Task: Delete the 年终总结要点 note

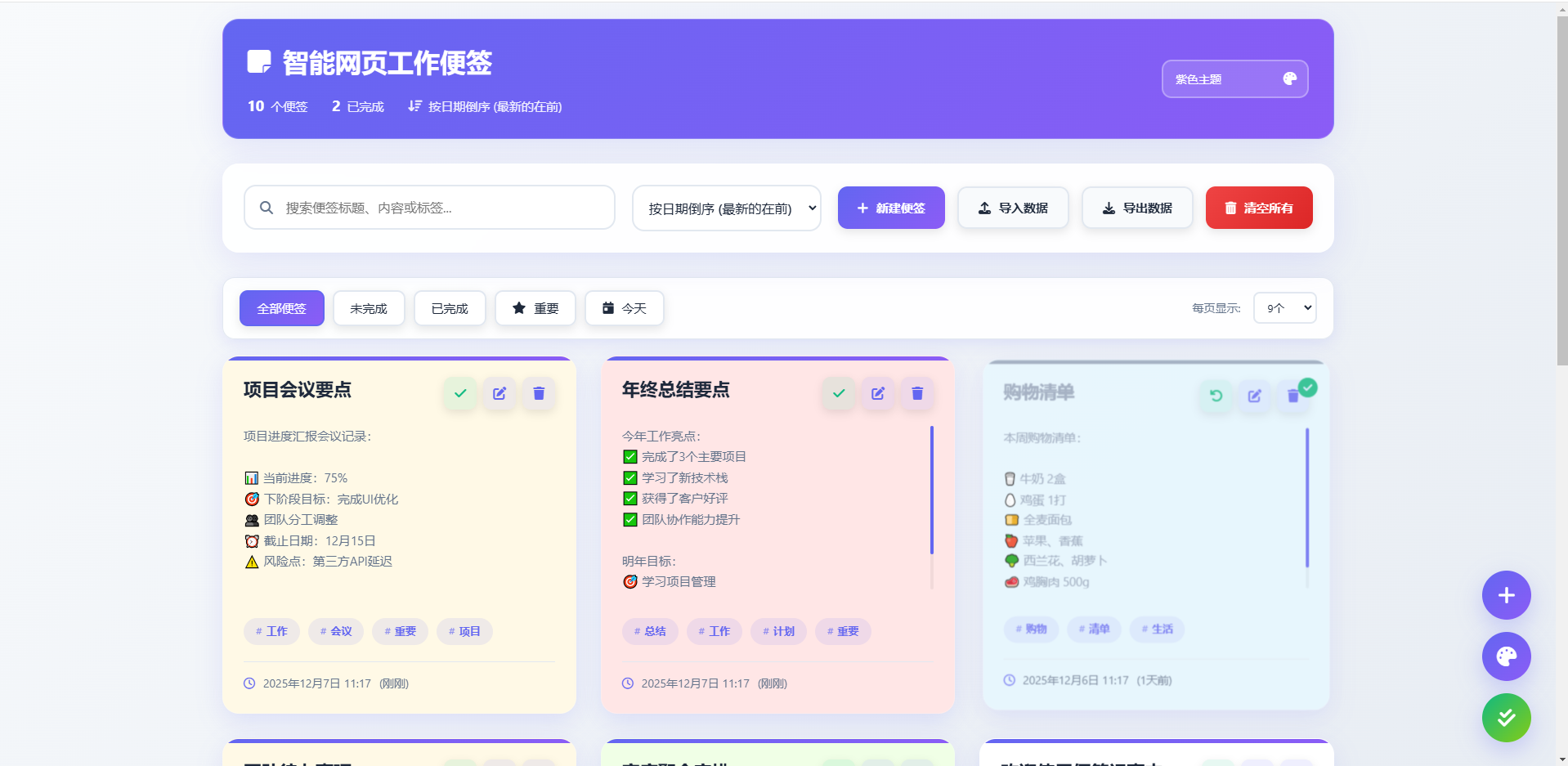Action: 916,393
